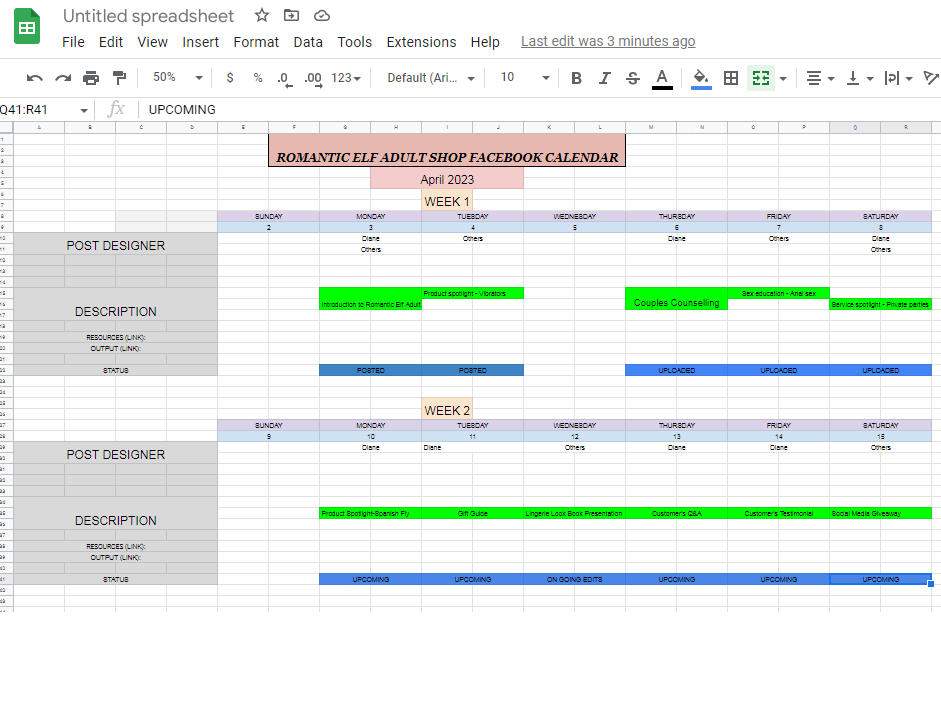Redo the last action
This screenshot has width=941, height=726.
(63, 78)
